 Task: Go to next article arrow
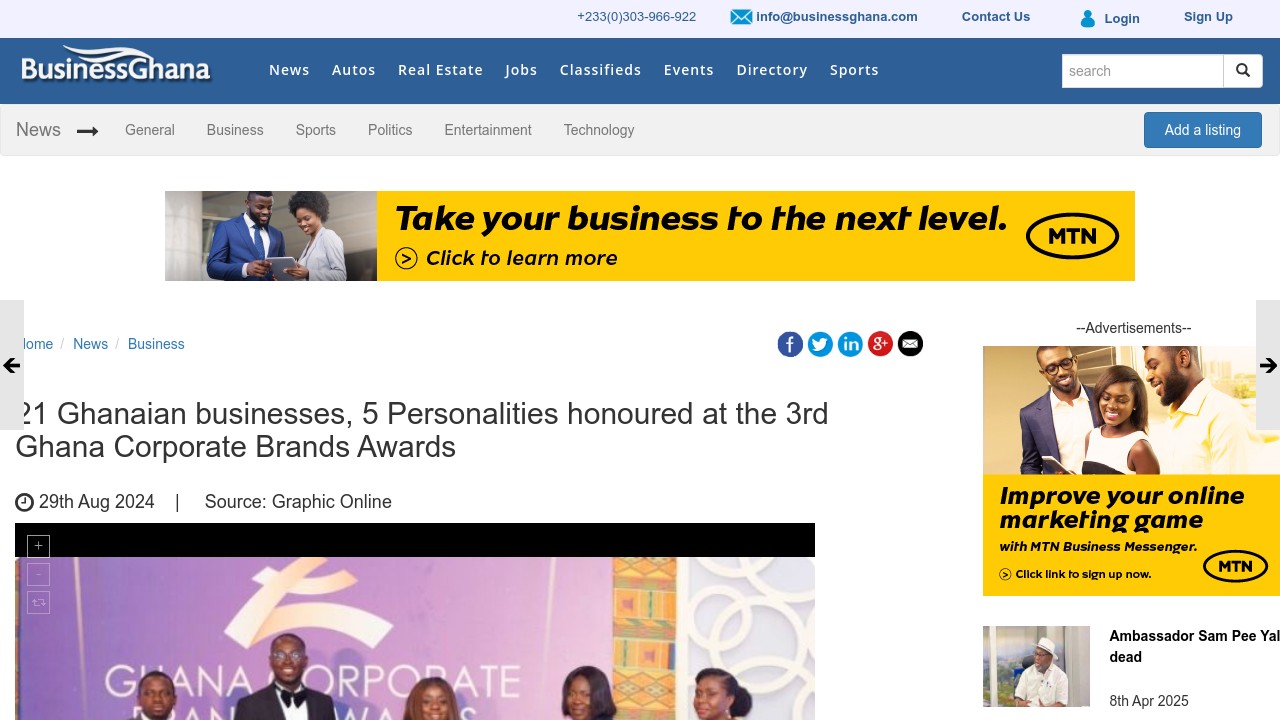[x=1268, y=366]
